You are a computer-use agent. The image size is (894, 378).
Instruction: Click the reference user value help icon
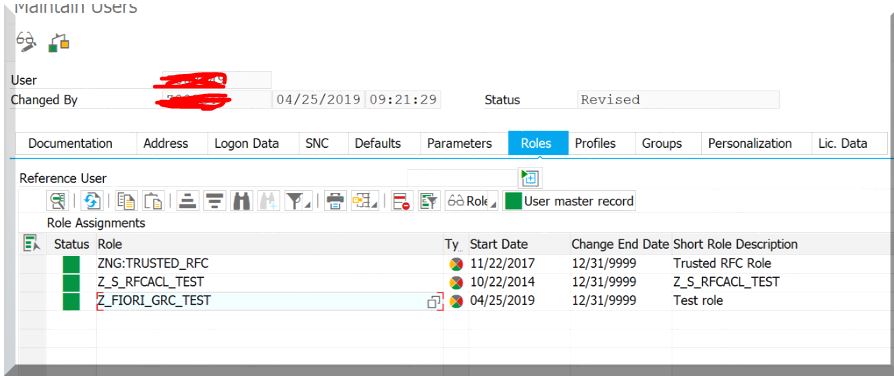[530, 178]
